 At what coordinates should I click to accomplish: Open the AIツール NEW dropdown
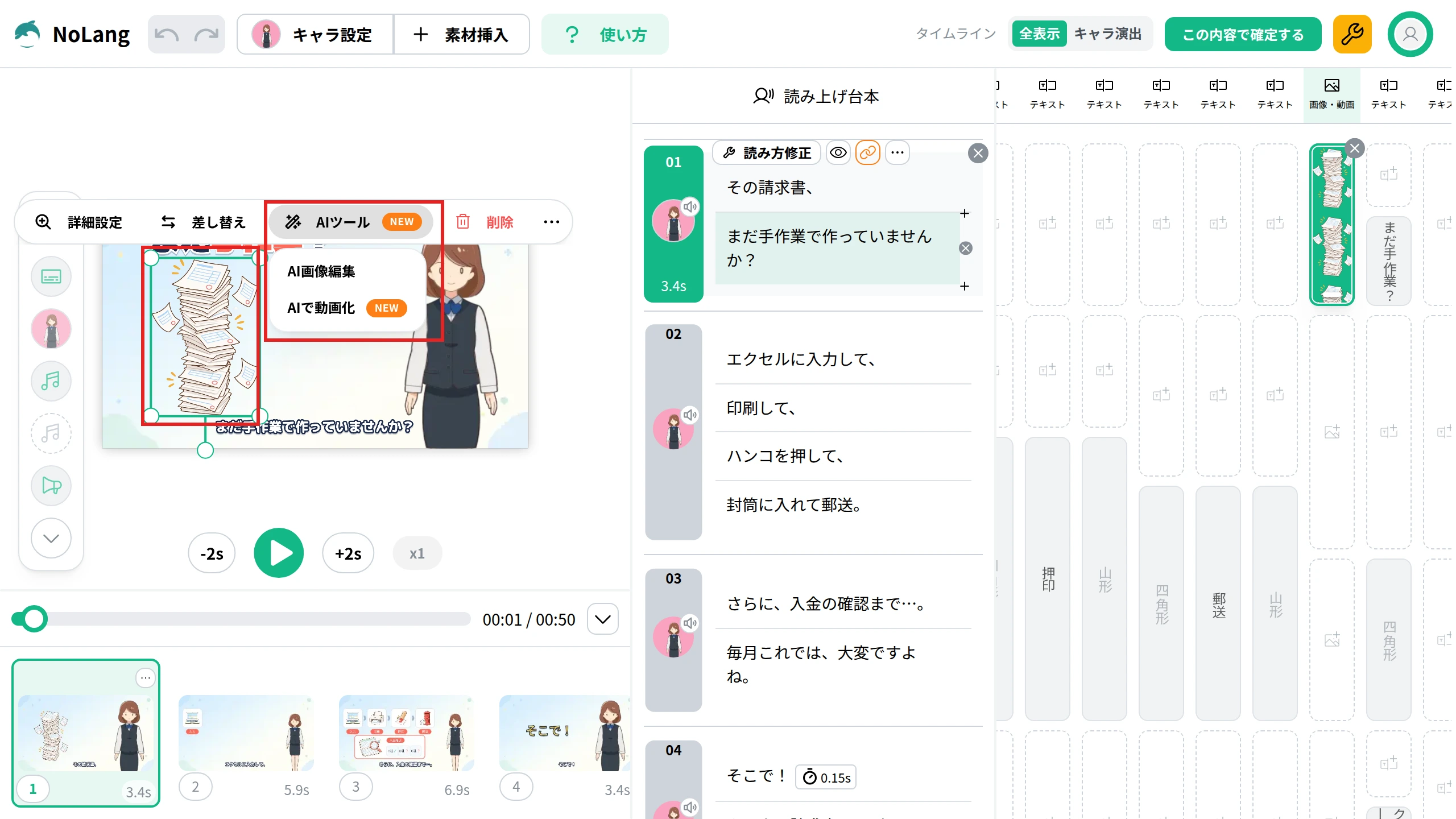point(351,222)
